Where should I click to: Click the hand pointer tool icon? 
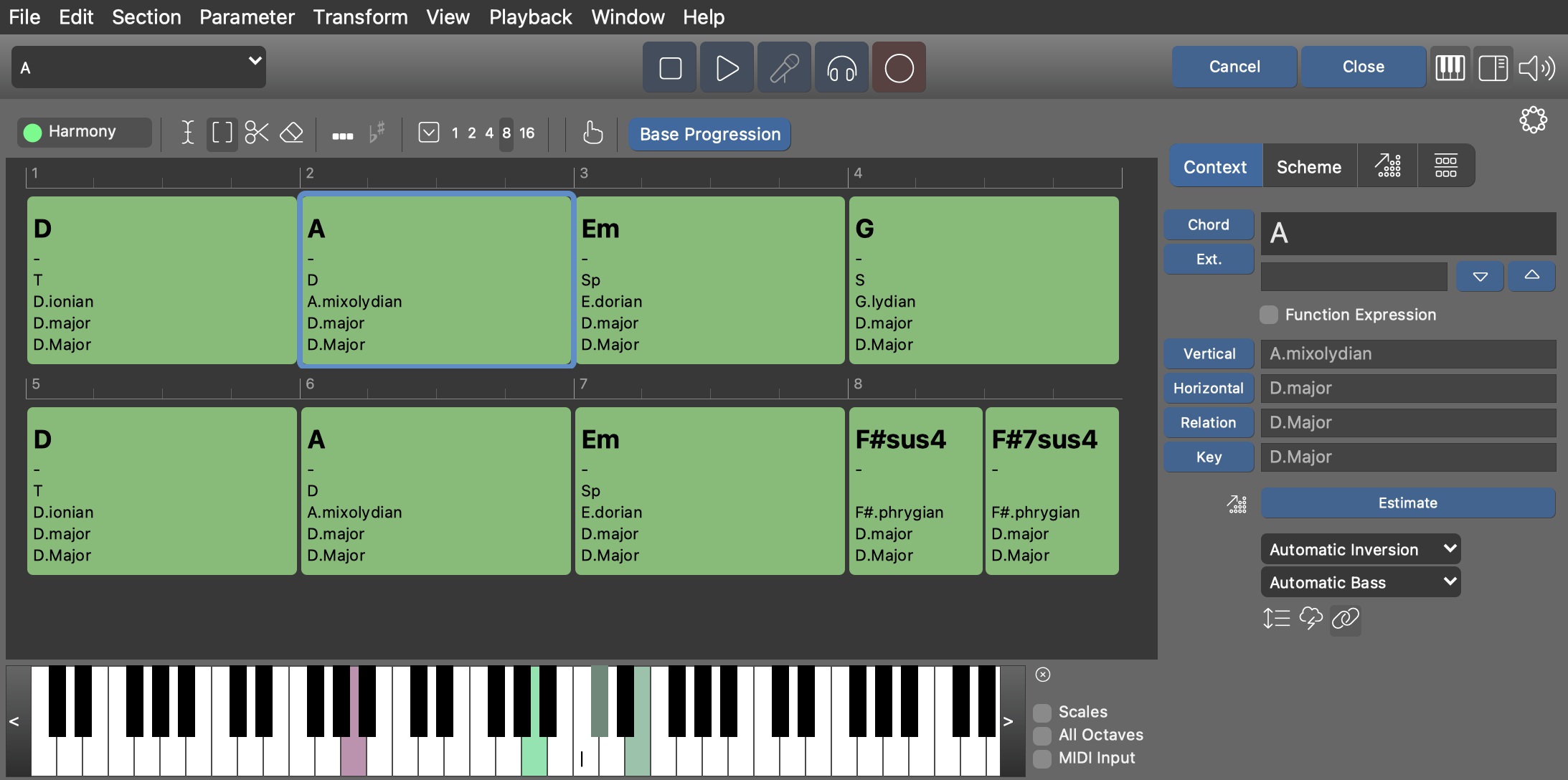pyautogui.click(x=592, y=133)
